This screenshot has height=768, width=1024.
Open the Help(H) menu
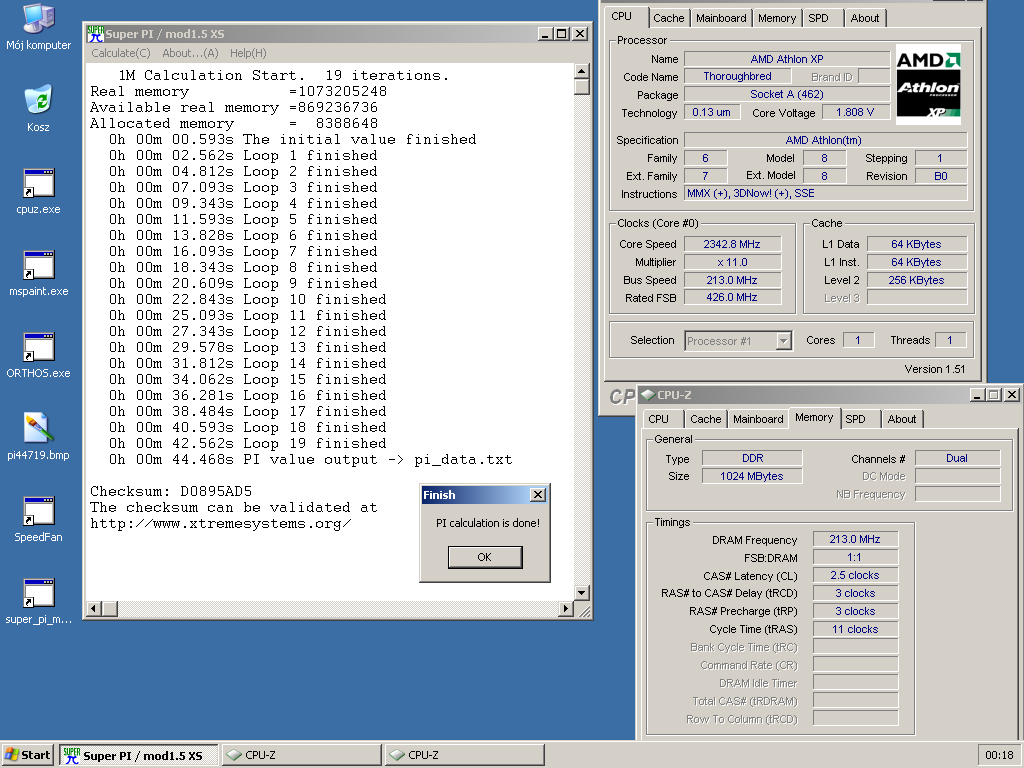[x=248, y=53]
